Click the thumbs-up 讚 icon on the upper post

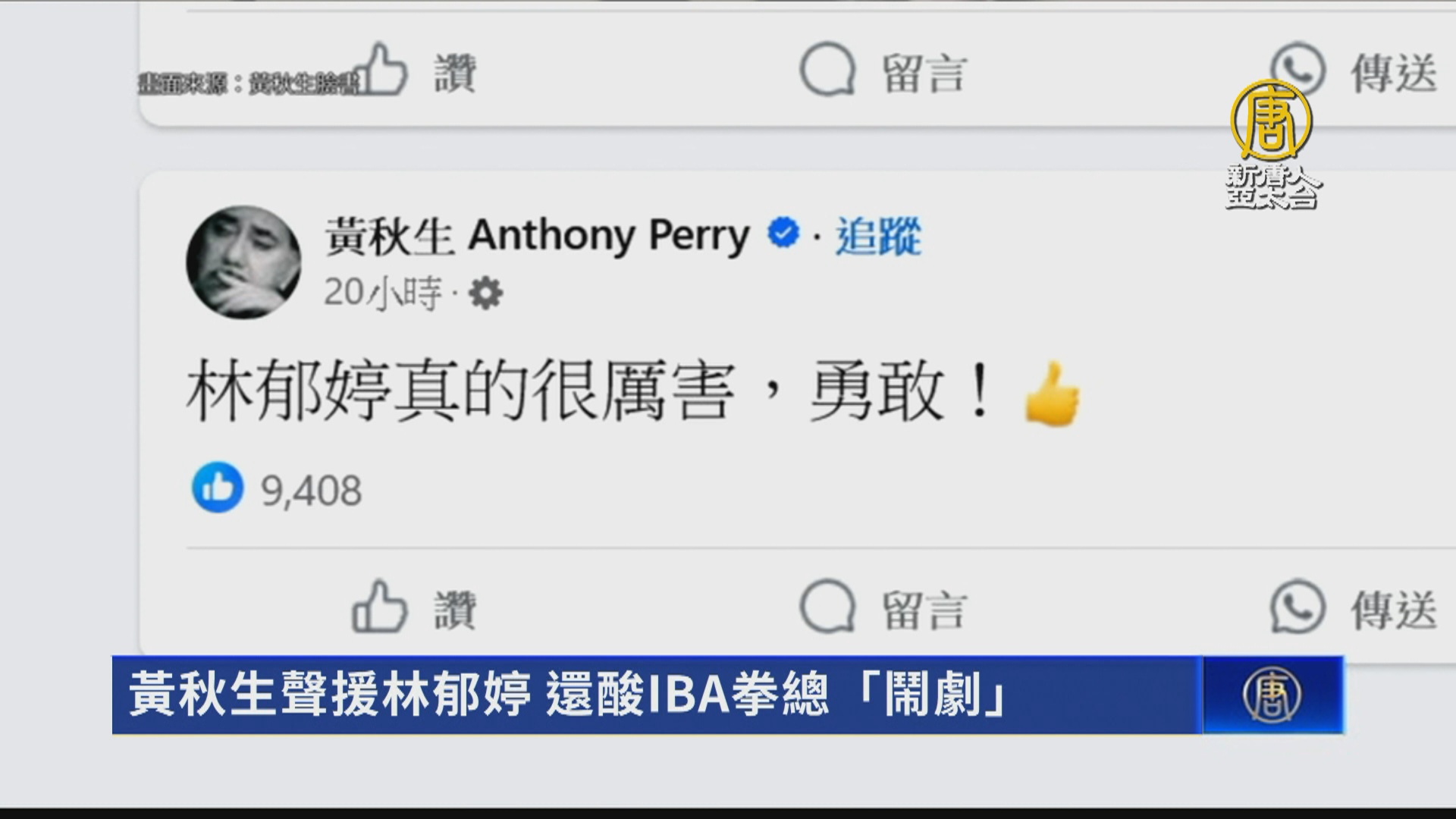pos(381,69)
